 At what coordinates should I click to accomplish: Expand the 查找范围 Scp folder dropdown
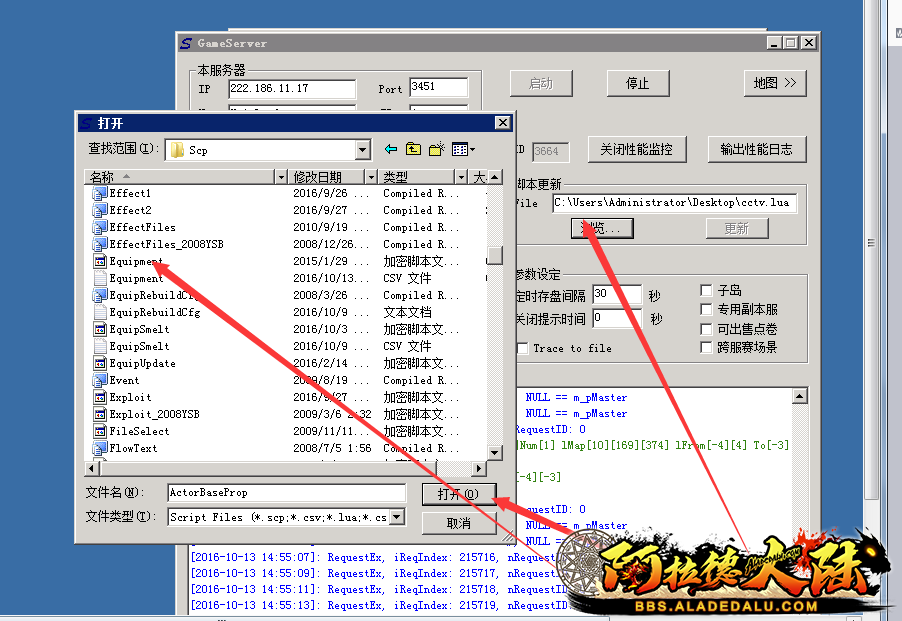click(363, 150)
